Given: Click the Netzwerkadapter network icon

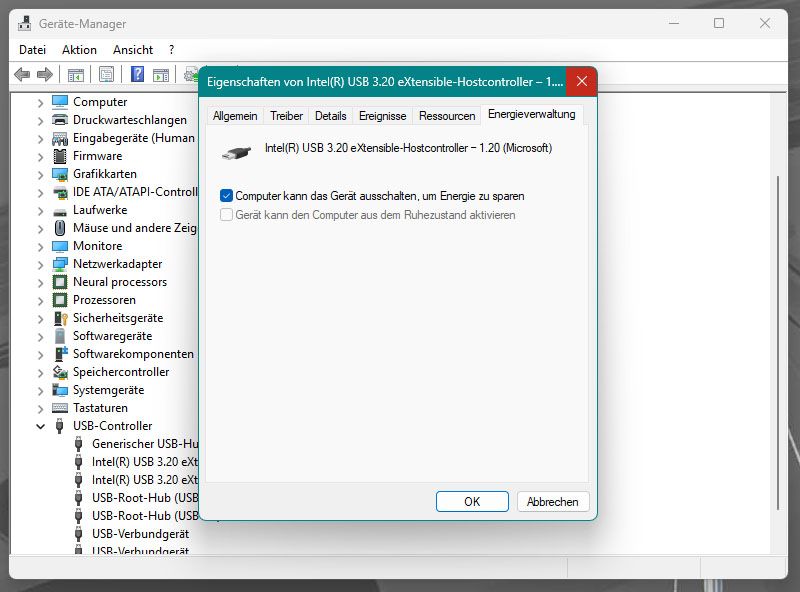Looking at the screenshot, I should [x=60, y=264].
